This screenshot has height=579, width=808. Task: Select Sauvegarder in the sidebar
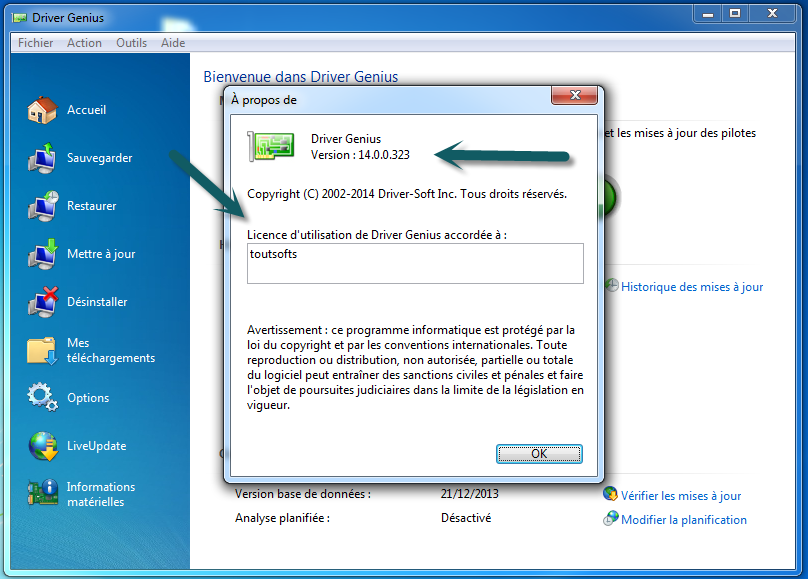[x=99, y=158]
